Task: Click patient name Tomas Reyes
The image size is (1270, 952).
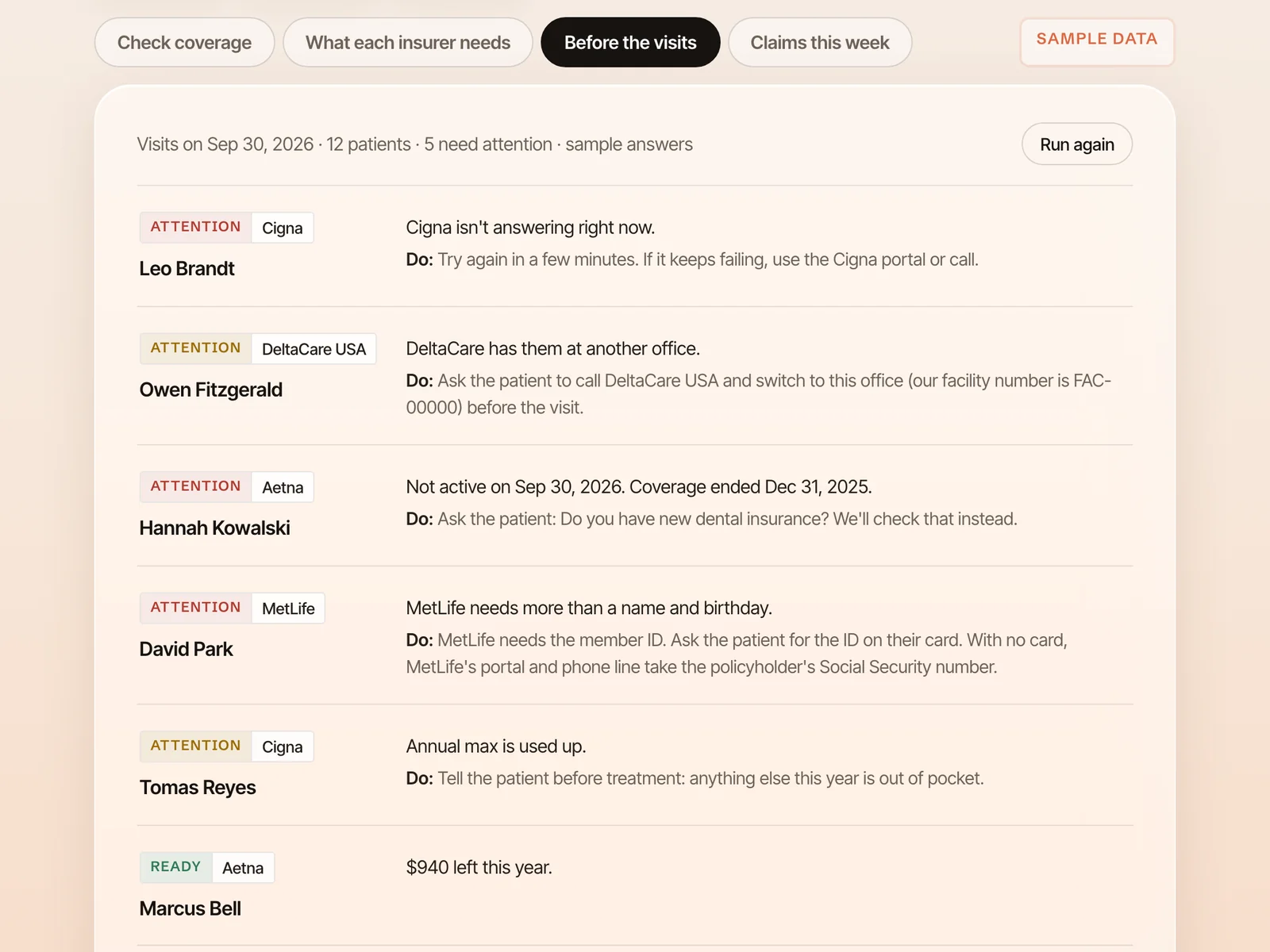Action: pos(198,788)
